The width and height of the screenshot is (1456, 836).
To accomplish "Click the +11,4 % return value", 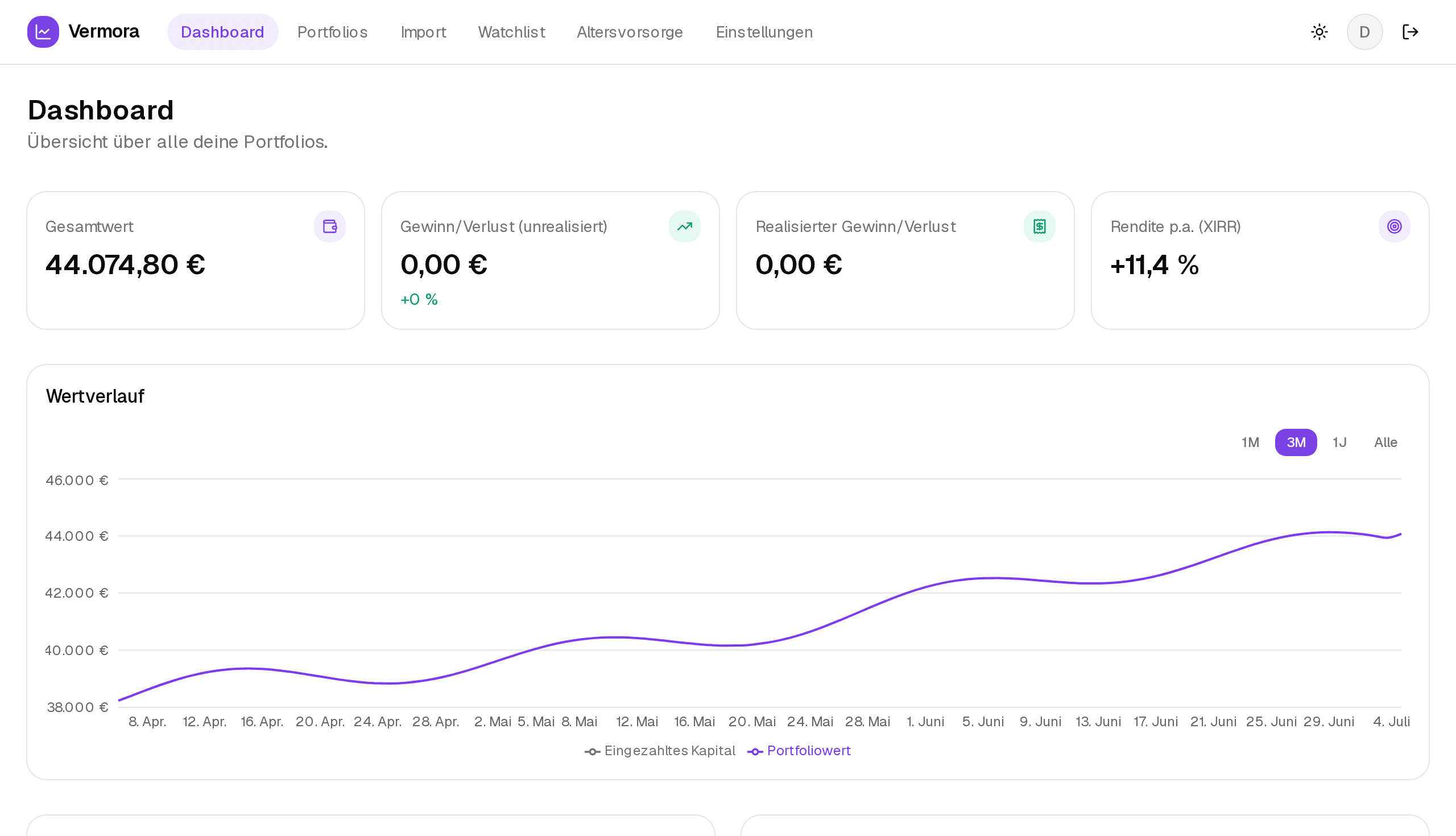I will [x=1155, y=264].
